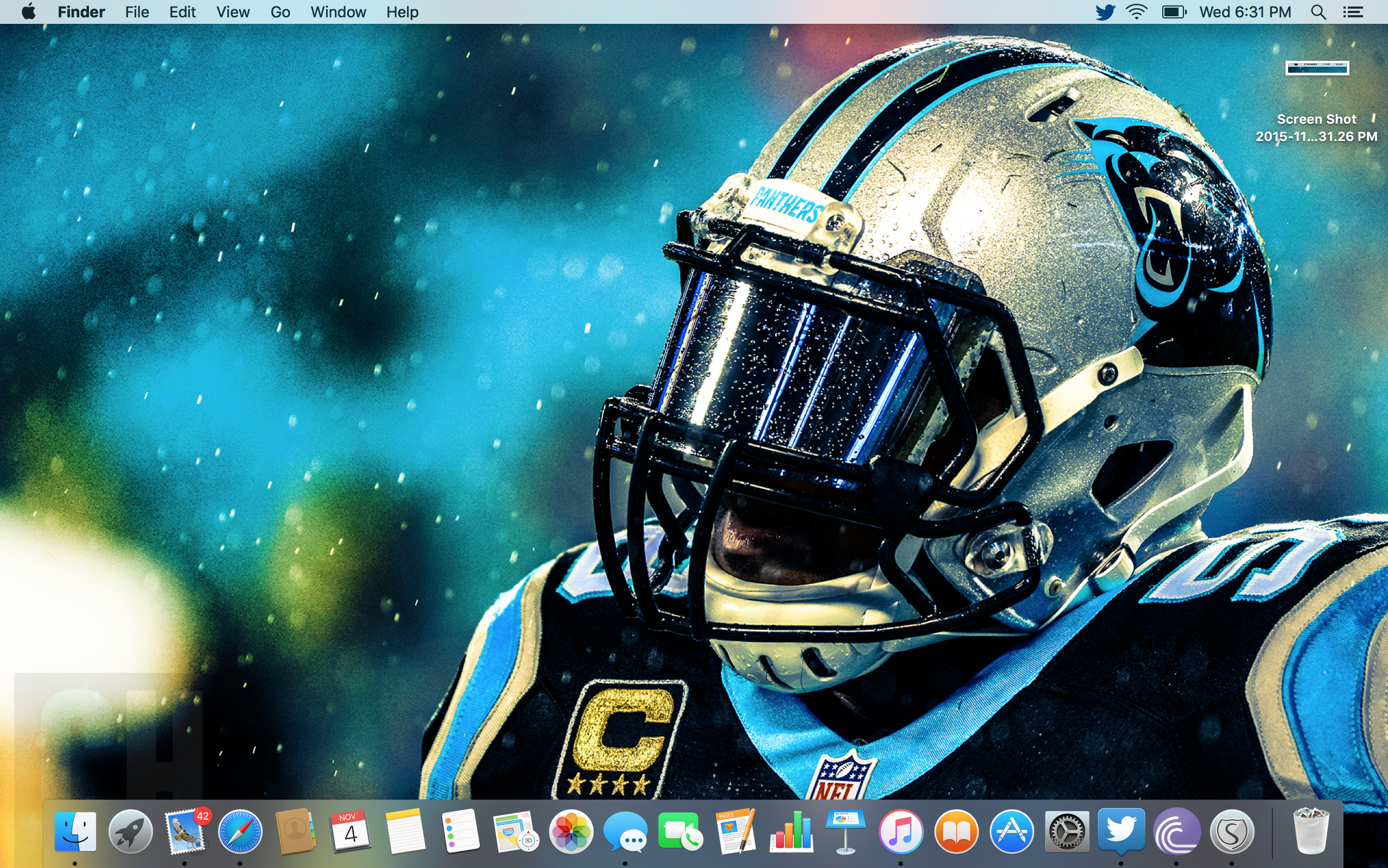Screen dimensions: 1388x868
Task: Click the Wed 6:31 PM clock
Action: (x=1245, y=12)
